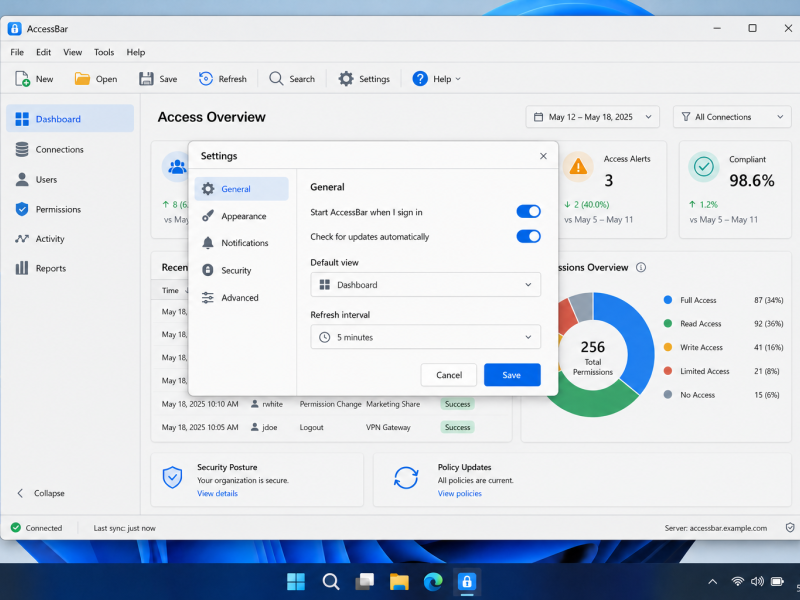Collapse the sidebar with Collapse chevron

(20, 493)
